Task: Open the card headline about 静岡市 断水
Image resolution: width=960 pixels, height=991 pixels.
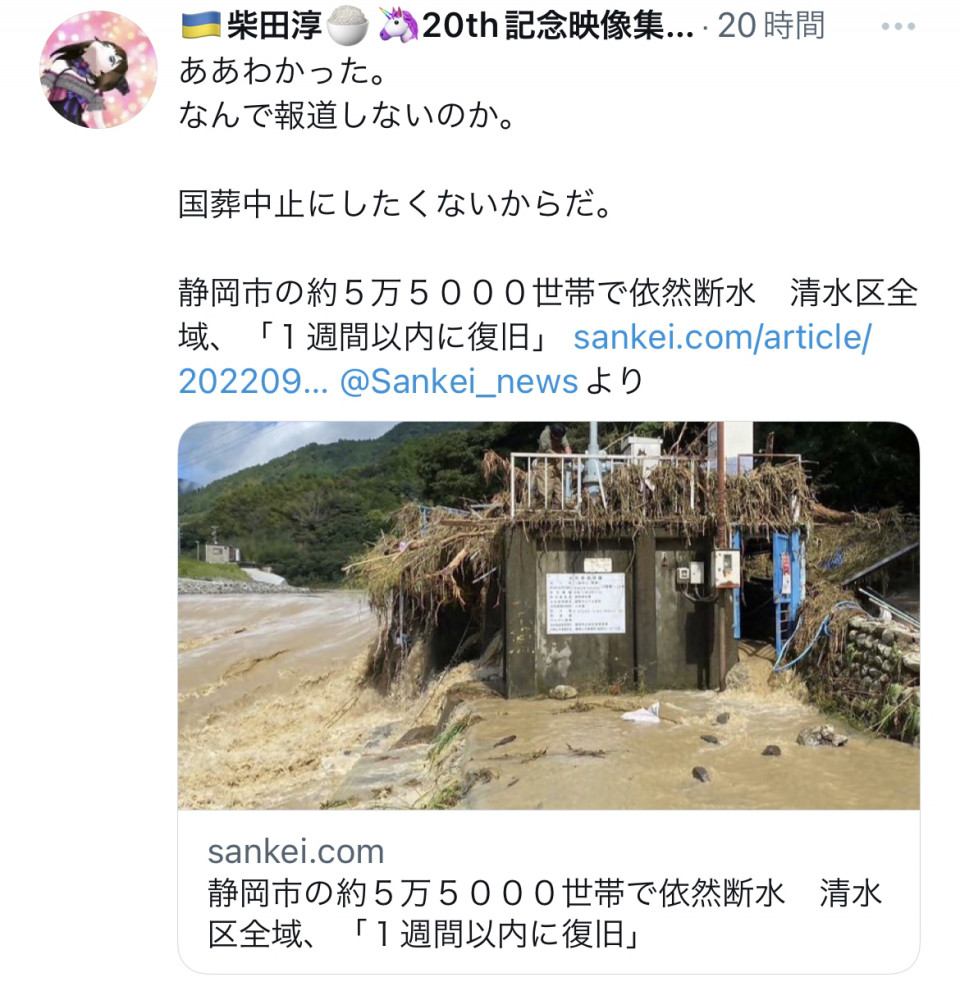Action: [x=545, y=914]
